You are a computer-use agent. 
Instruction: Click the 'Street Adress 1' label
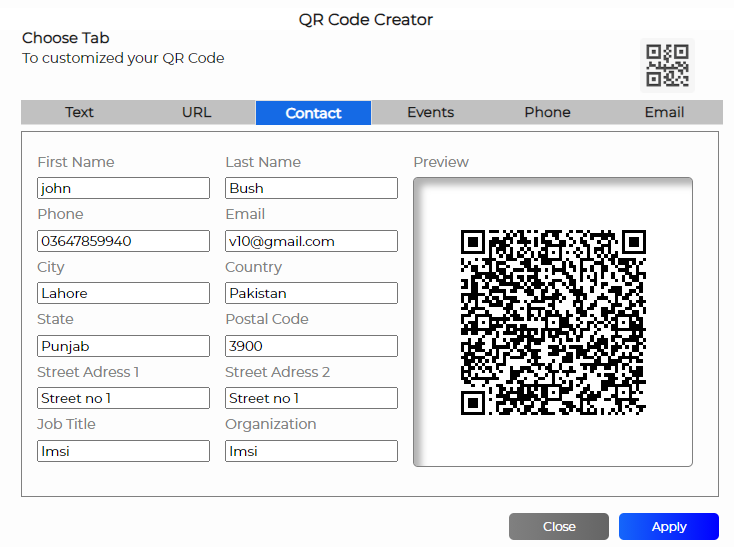[88, 372]
